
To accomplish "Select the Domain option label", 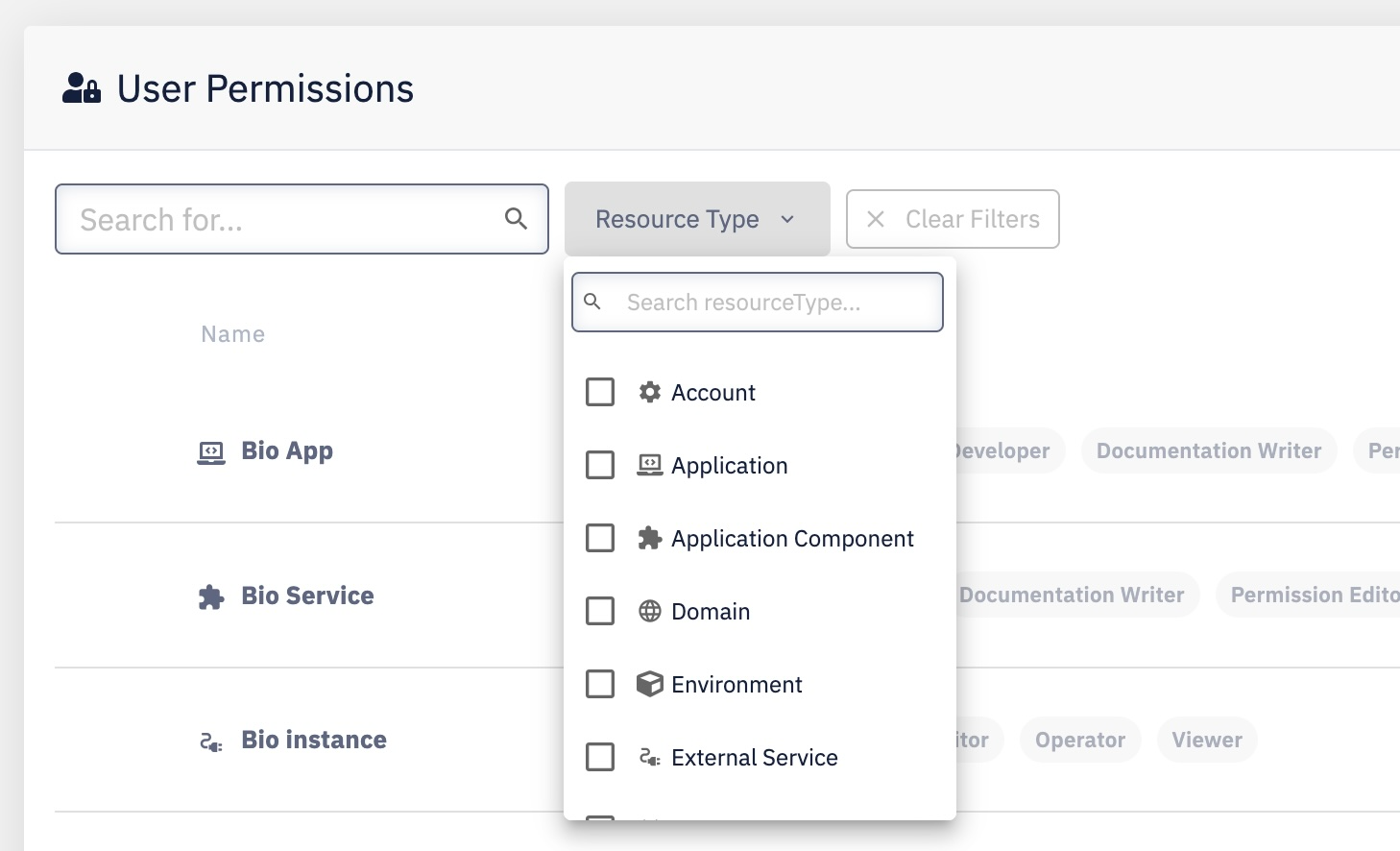I will click(711, 612).
